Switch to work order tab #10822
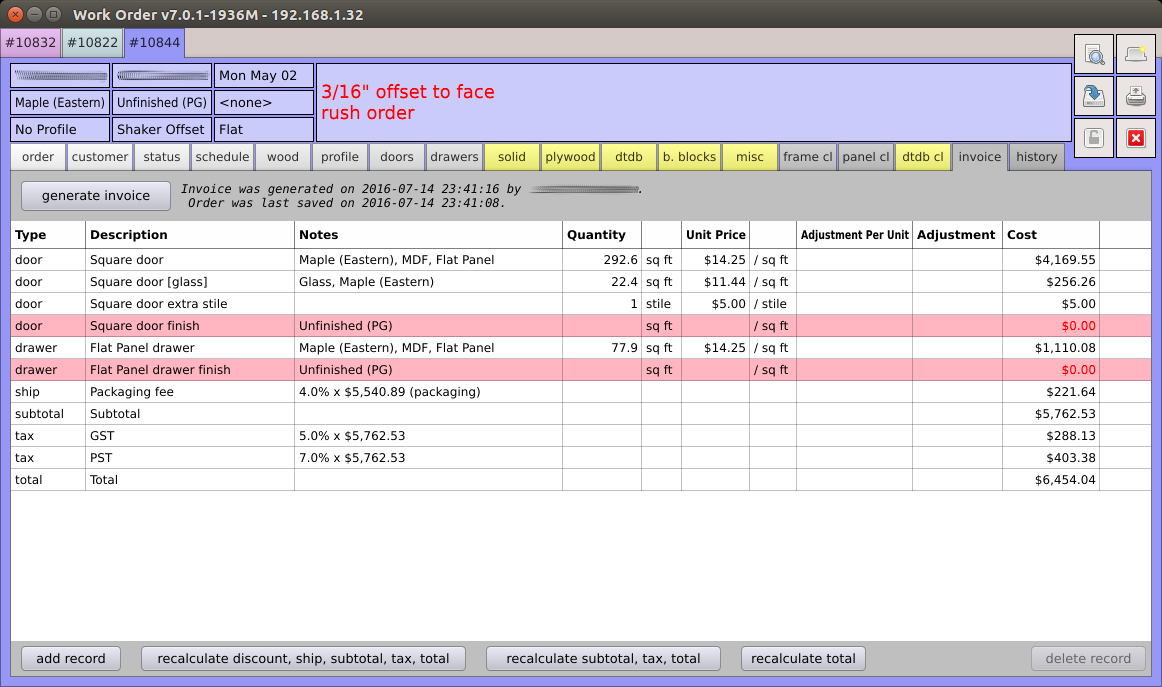 (92, 43)
